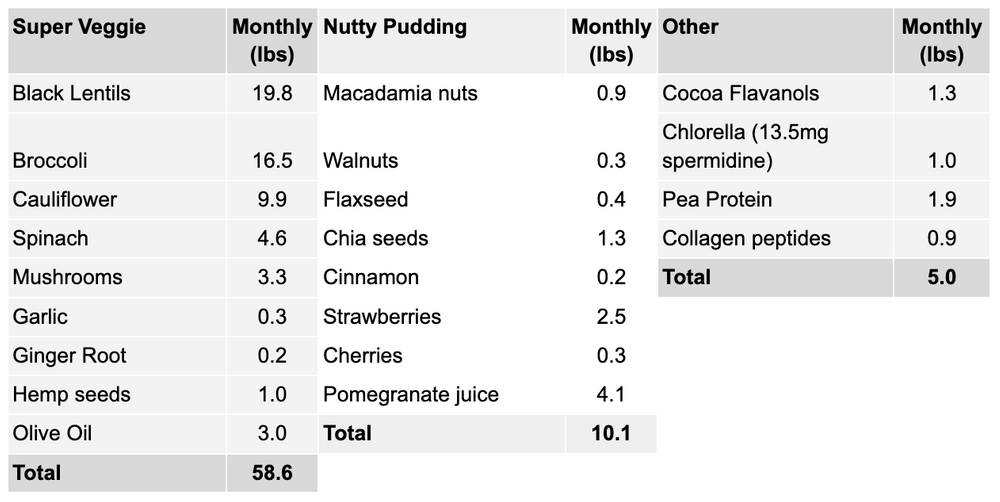Select the Pea Protein value 1.9
This screenshot has width=1000, height=502.
click(x=941, y=200)
